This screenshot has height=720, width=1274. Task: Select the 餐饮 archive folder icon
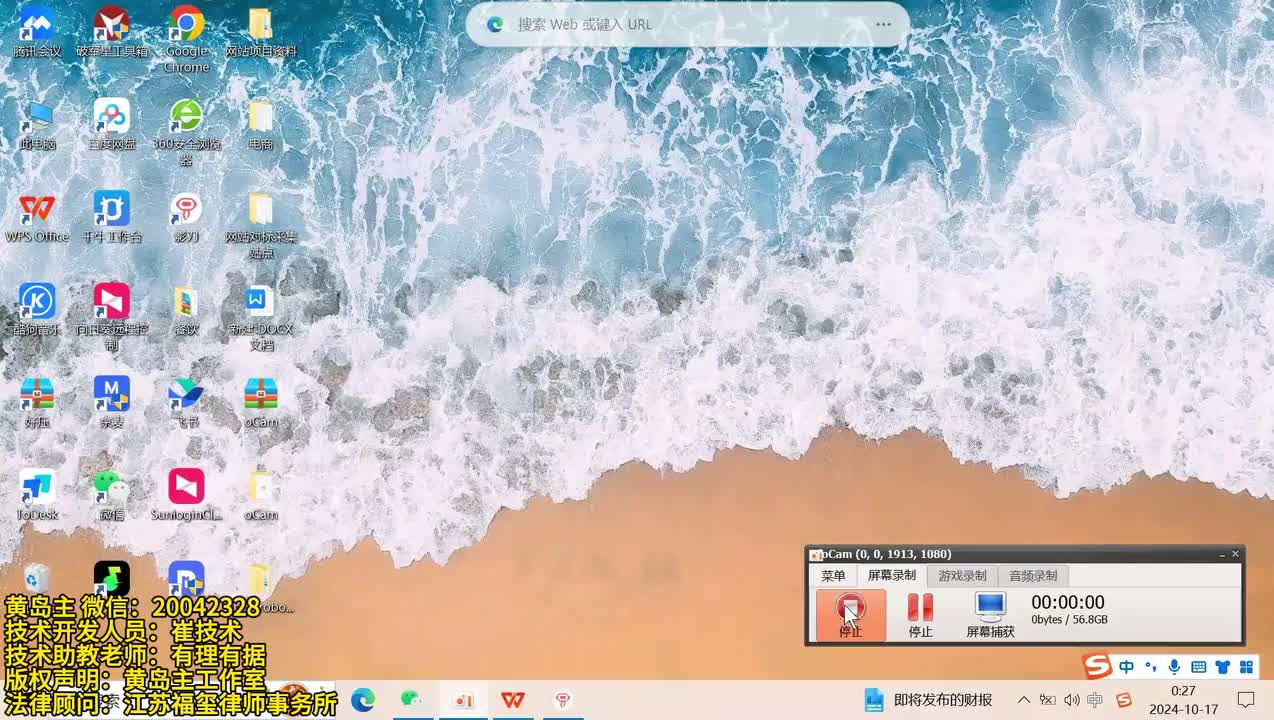pyautogui.click(x=186, y=310)
